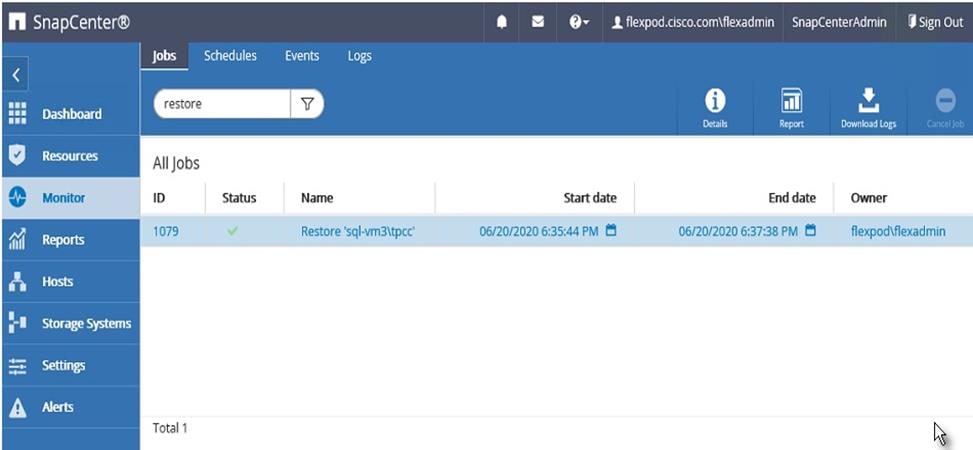This screenshot has height=450, width=973.
Task: Open the Monitor page
Action: [x=71, y=198]
